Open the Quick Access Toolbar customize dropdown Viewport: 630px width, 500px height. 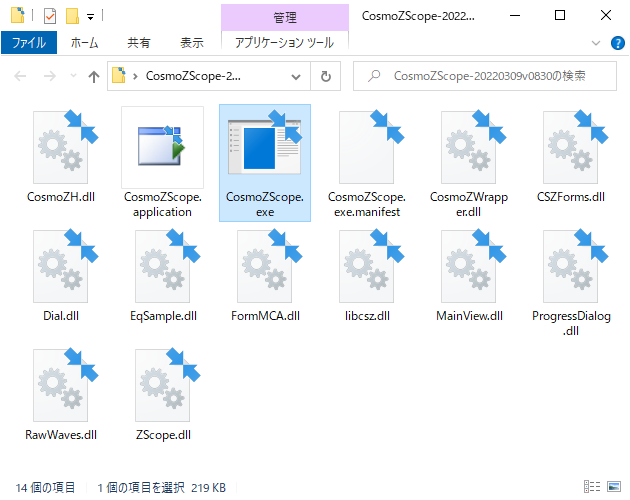tap(91, 17)
